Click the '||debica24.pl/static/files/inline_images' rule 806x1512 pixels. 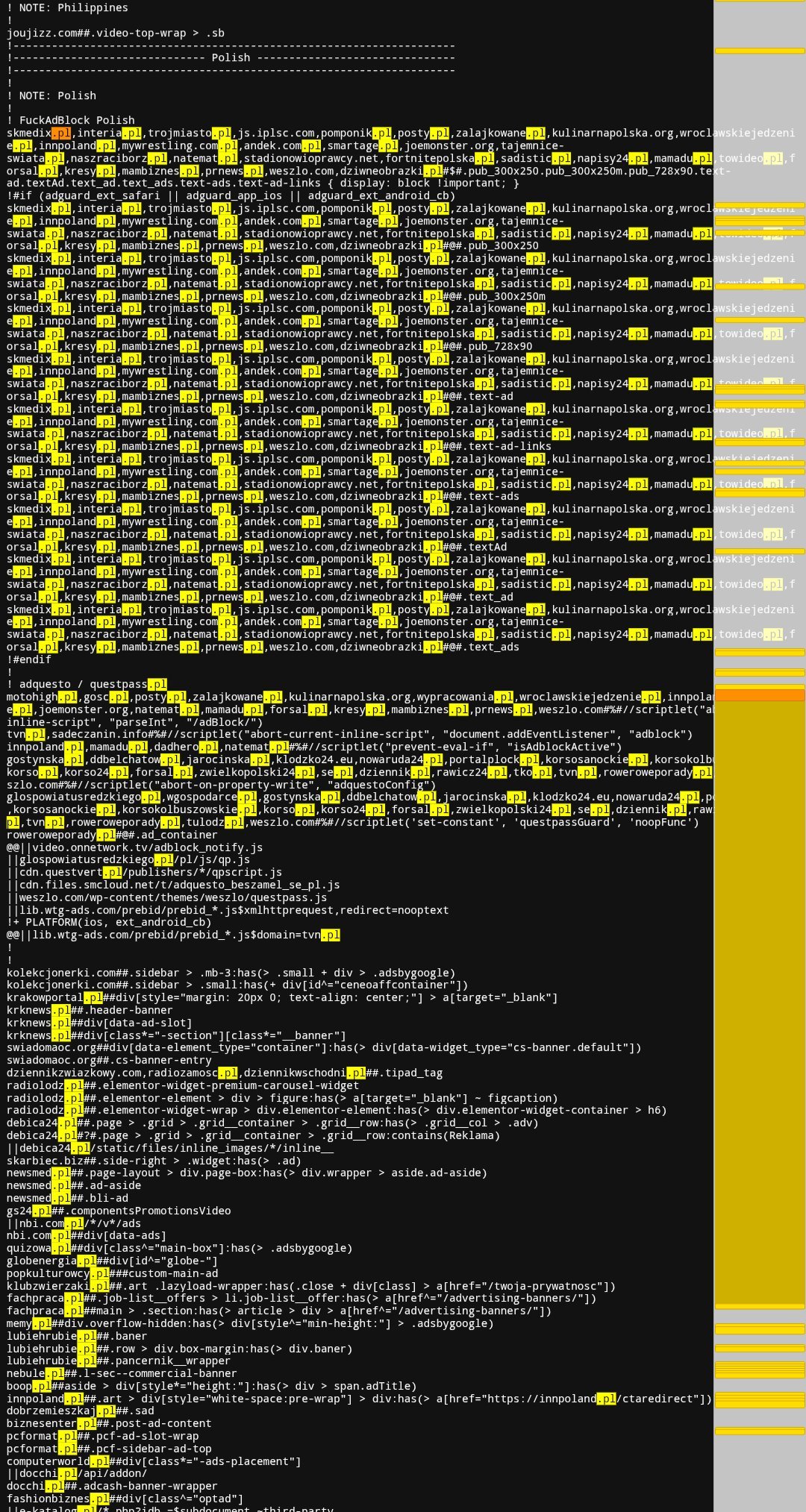[170, 1148]
